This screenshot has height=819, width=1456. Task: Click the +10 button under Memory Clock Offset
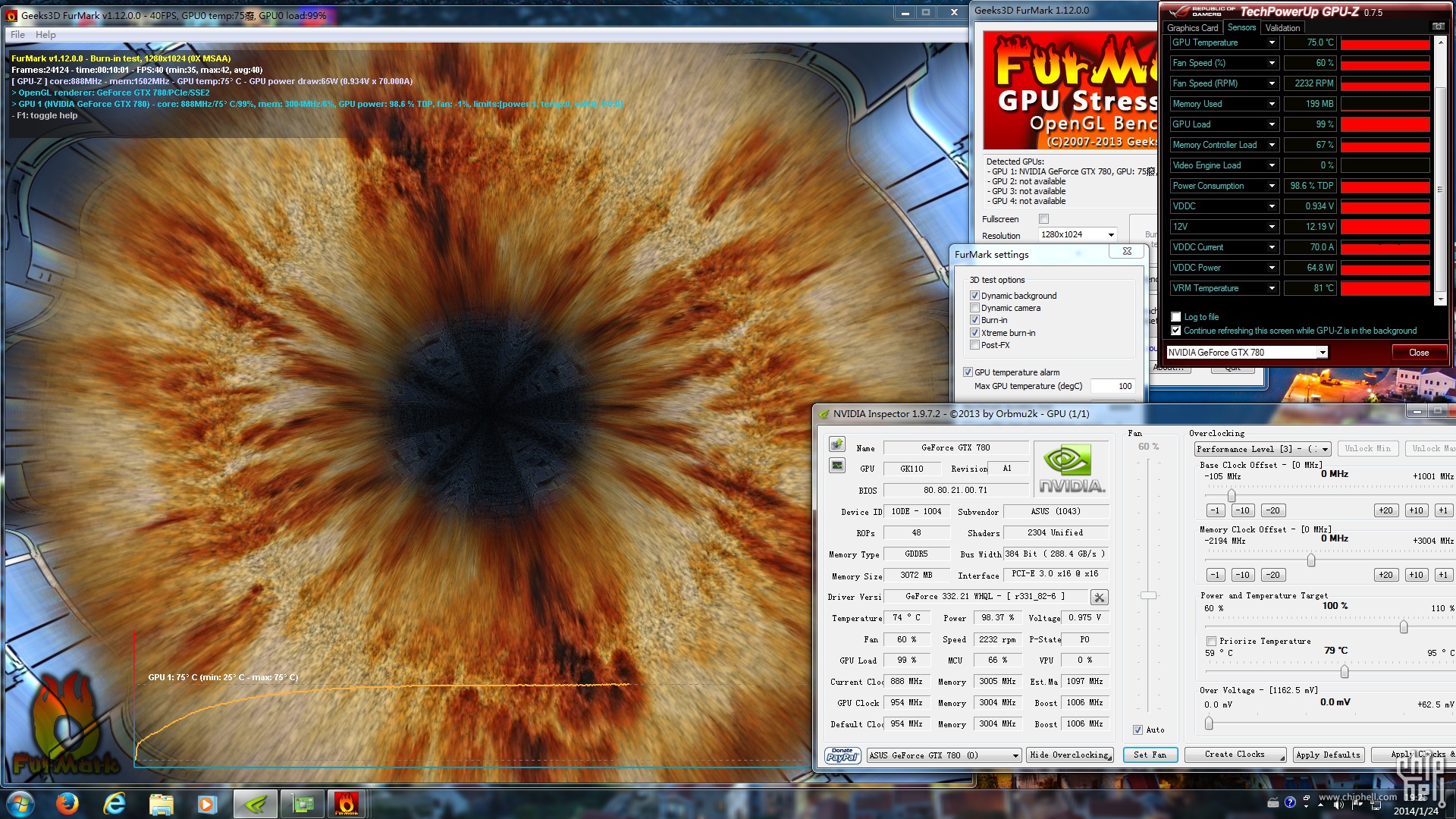pyautogui.click(x=1416, y=576)
